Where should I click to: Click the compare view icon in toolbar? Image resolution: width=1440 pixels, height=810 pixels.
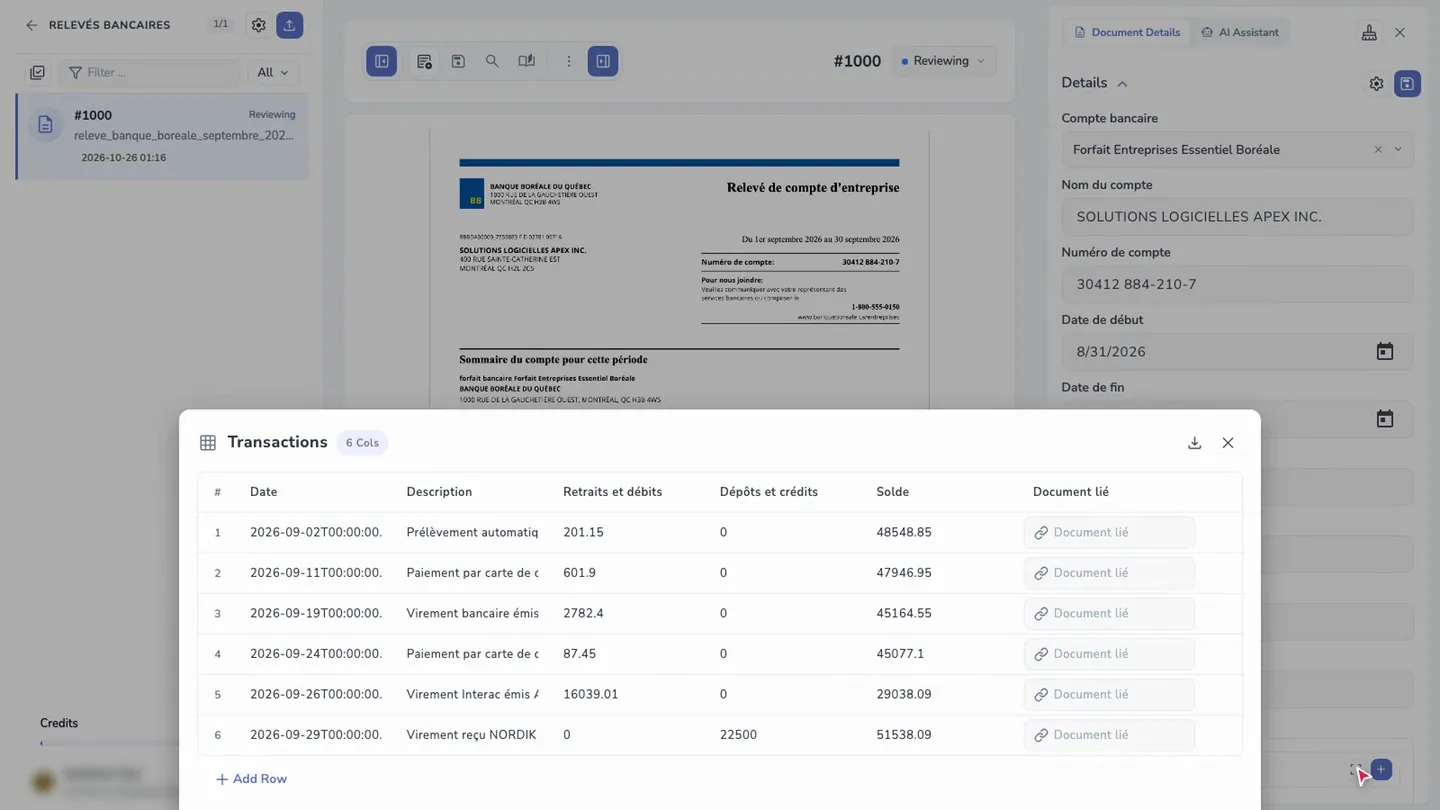tap(527, 61)
